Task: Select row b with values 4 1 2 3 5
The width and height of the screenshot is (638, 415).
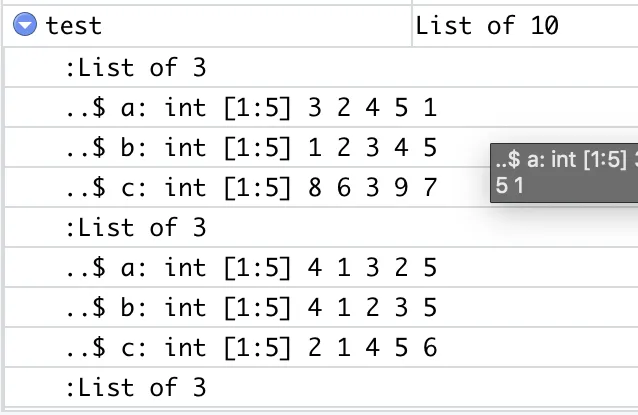Action: click(321, 307)
